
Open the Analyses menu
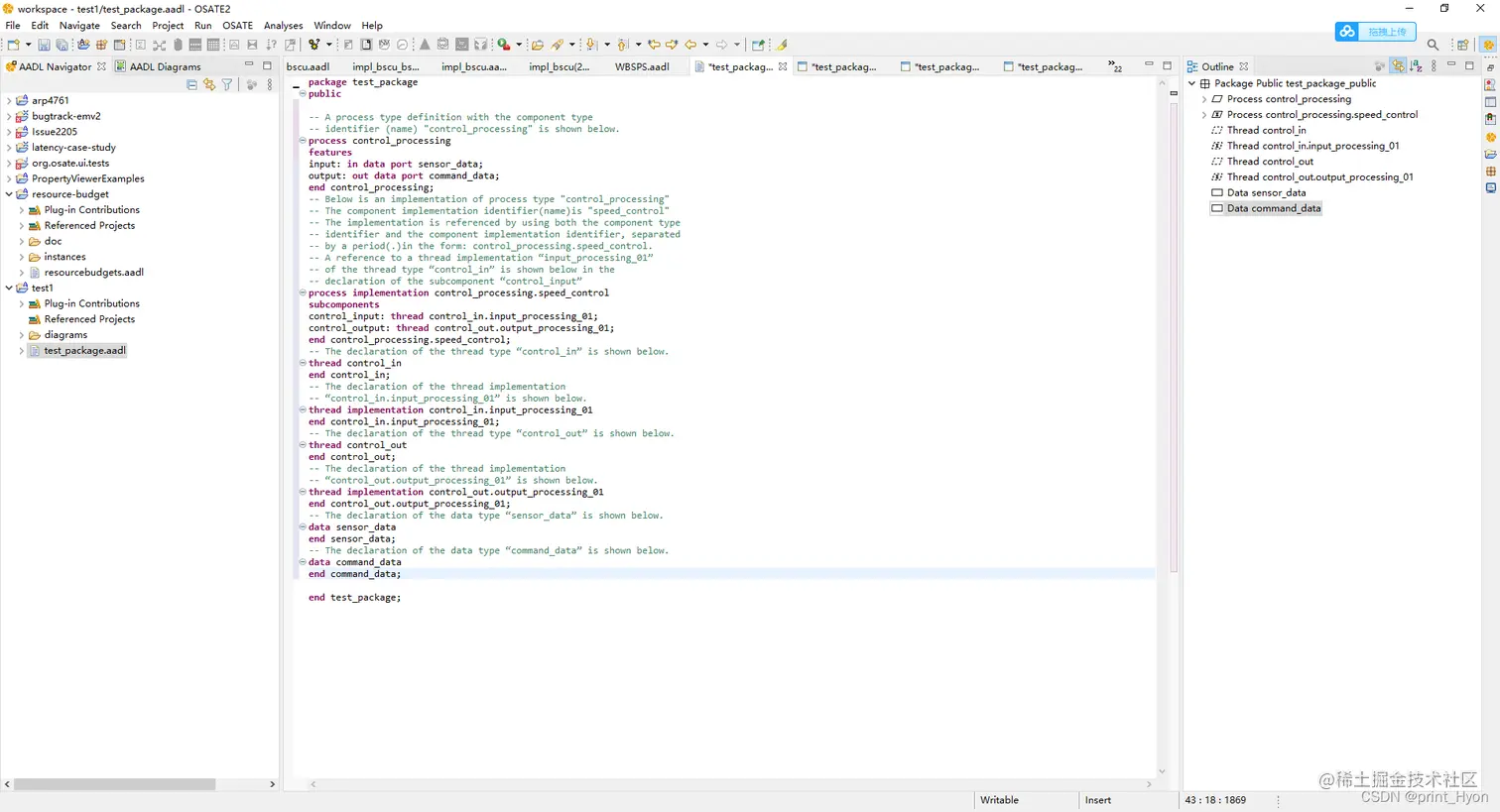pos(283,25)
